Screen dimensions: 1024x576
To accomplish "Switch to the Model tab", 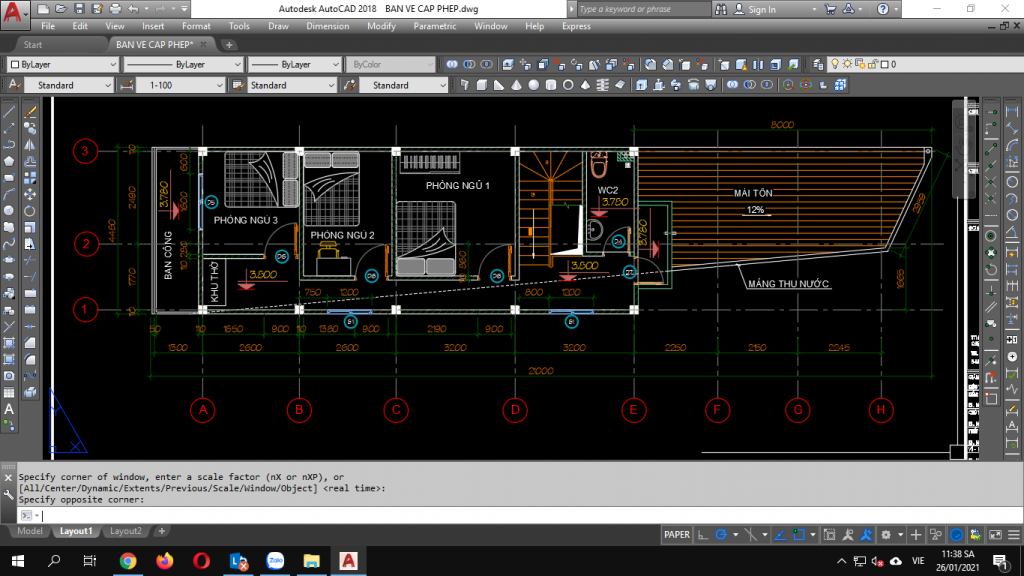I will [29, 531].
